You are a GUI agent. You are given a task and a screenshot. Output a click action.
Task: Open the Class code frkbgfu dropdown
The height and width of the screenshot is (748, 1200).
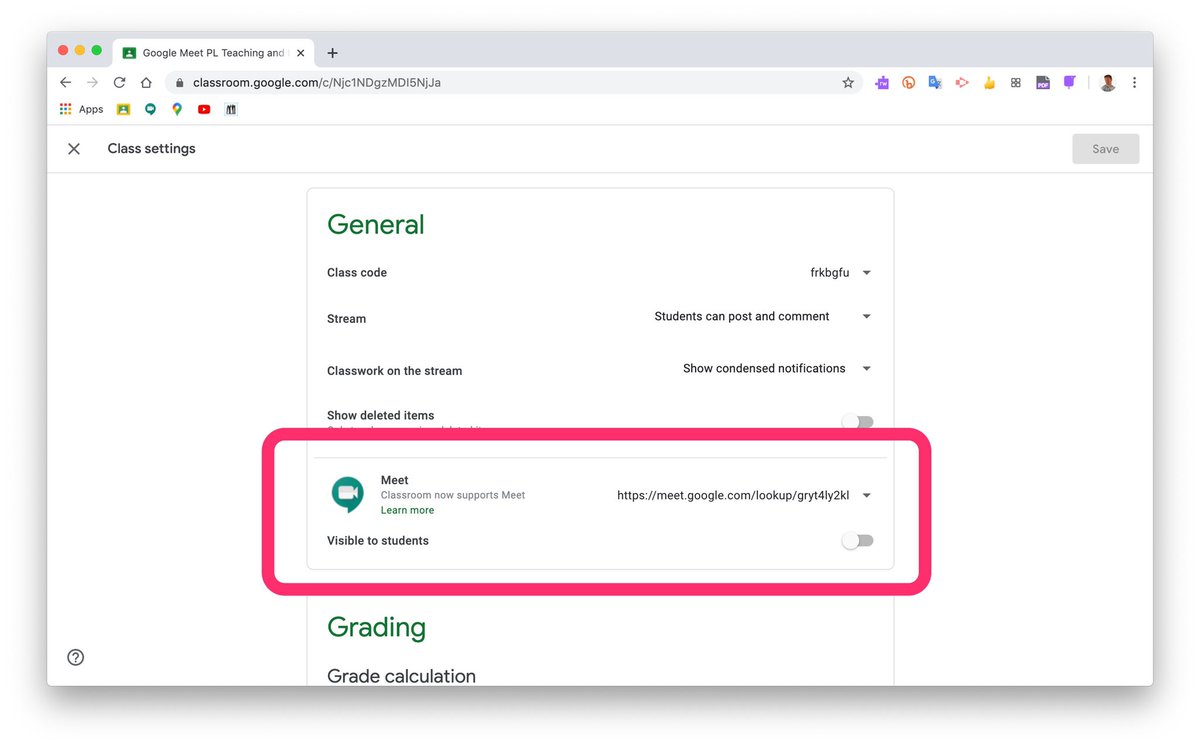point(866,273)
